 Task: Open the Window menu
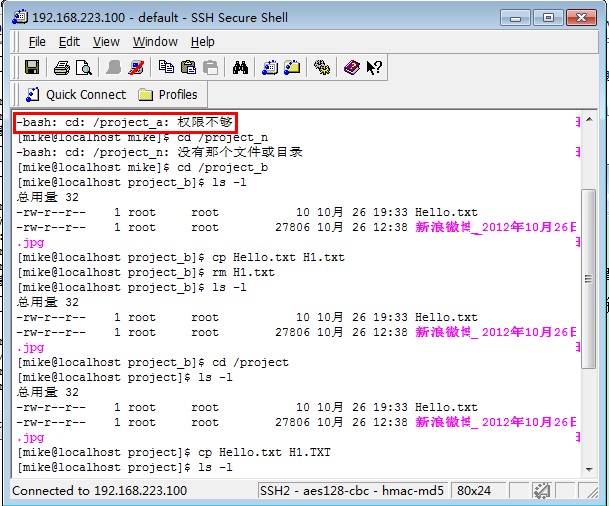(155, 42)
